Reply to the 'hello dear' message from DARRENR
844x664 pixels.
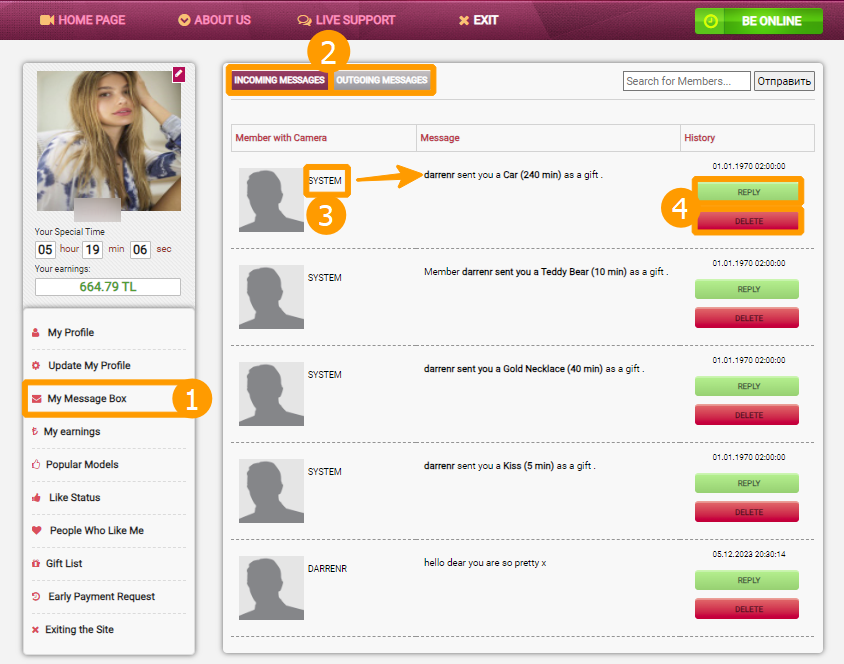748,580
